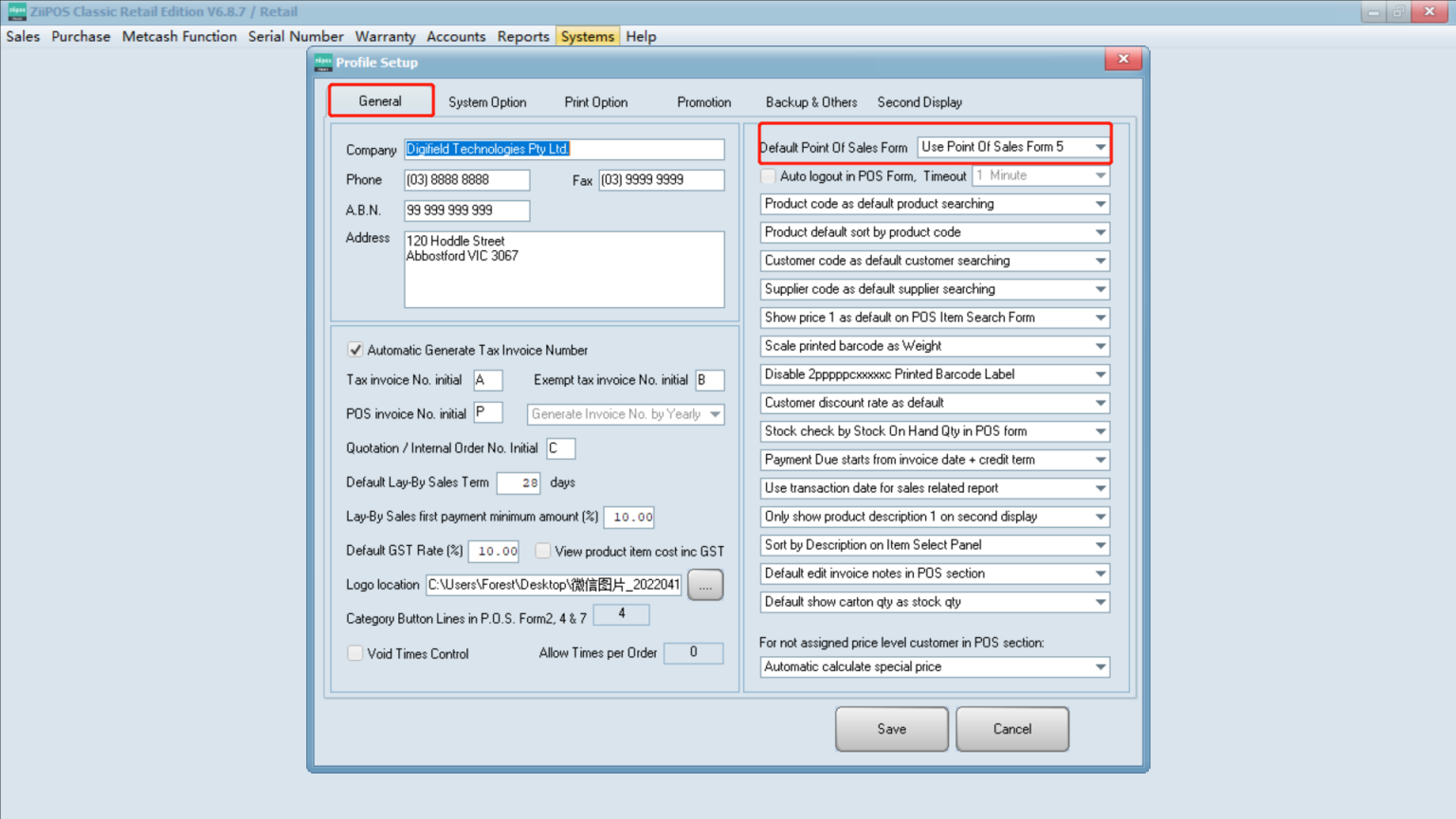Open the auto logout Timeout dropdown
The width and height of the screenshot is (1456, 819).
coord(1098,175)
